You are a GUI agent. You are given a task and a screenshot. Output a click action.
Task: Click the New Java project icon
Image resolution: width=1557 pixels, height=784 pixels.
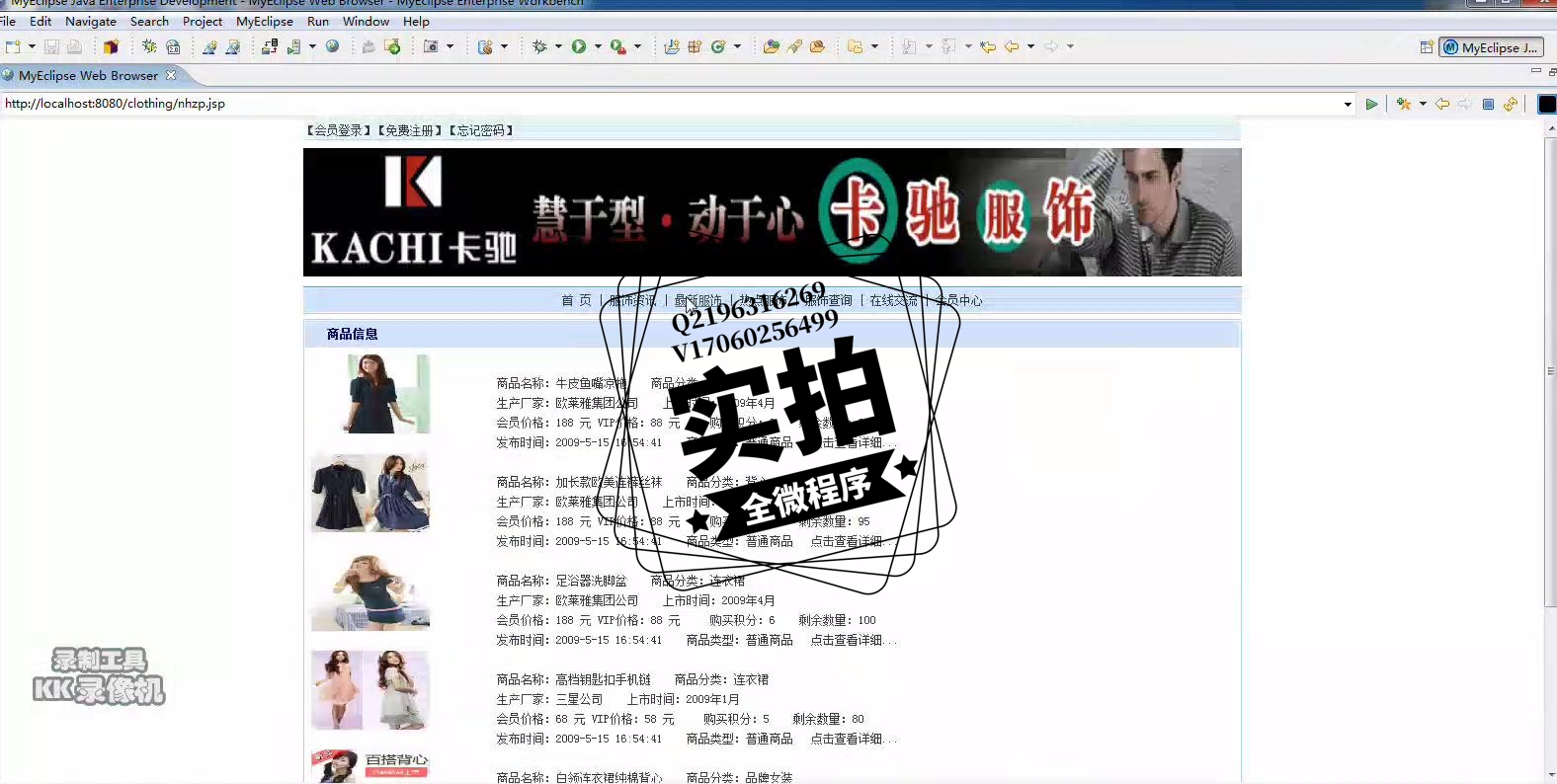[x=672, y=46]
